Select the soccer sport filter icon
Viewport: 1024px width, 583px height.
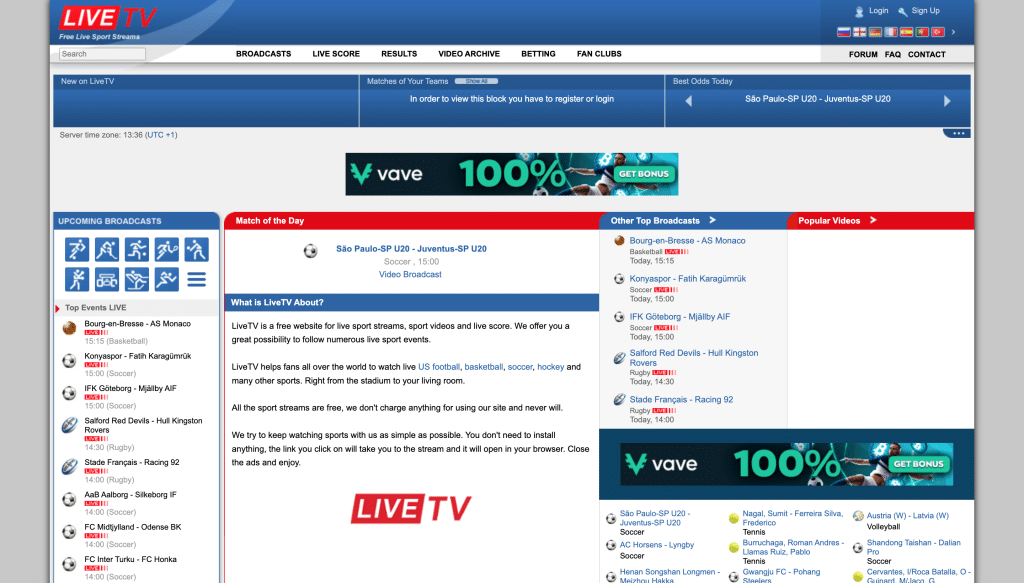77,249
